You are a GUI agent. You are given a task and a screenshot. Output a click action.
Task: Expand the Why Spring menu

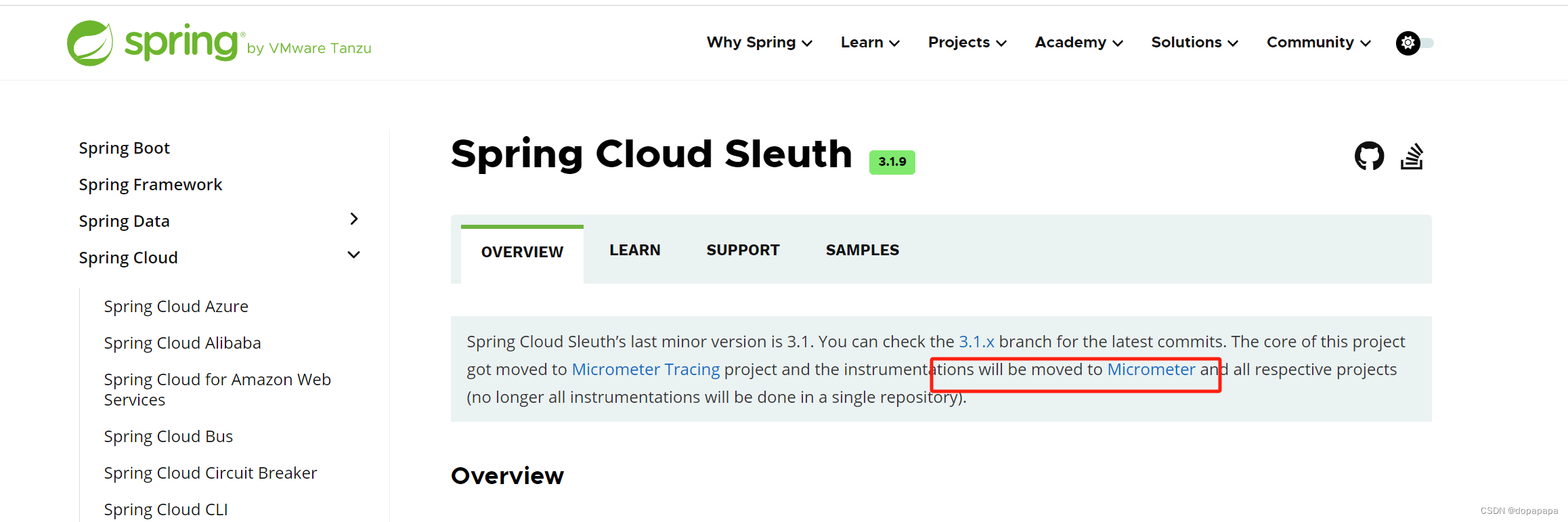[759, 43]
